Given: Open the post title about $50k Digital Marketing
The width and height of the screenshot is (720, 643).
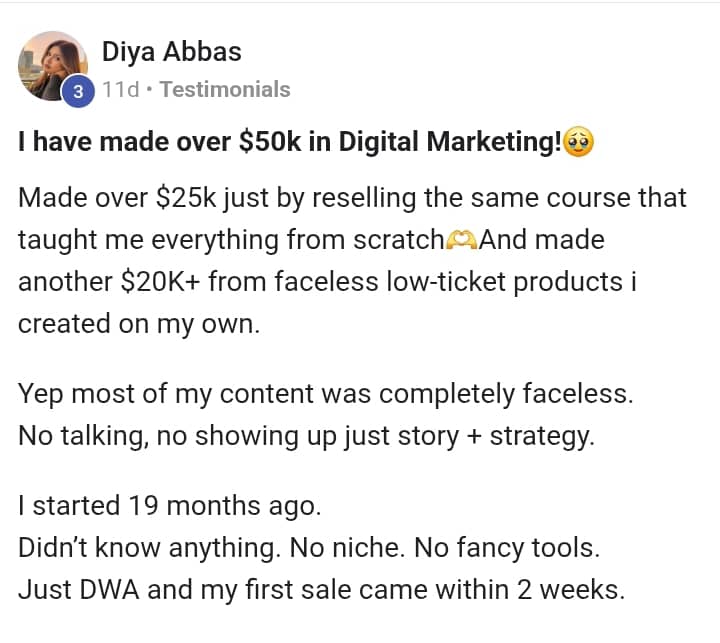Looking at the screenshot, I should [289, 141].
